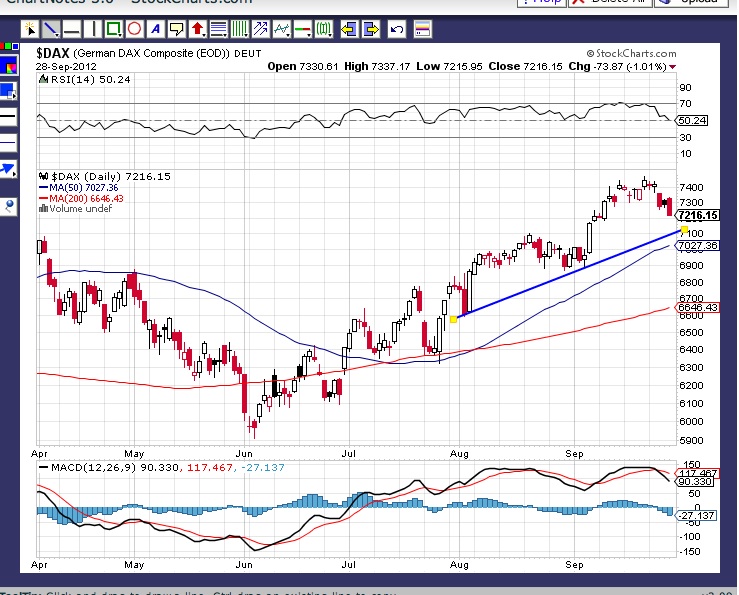Select the horizontal retracement lines tool

pos(217,29)
